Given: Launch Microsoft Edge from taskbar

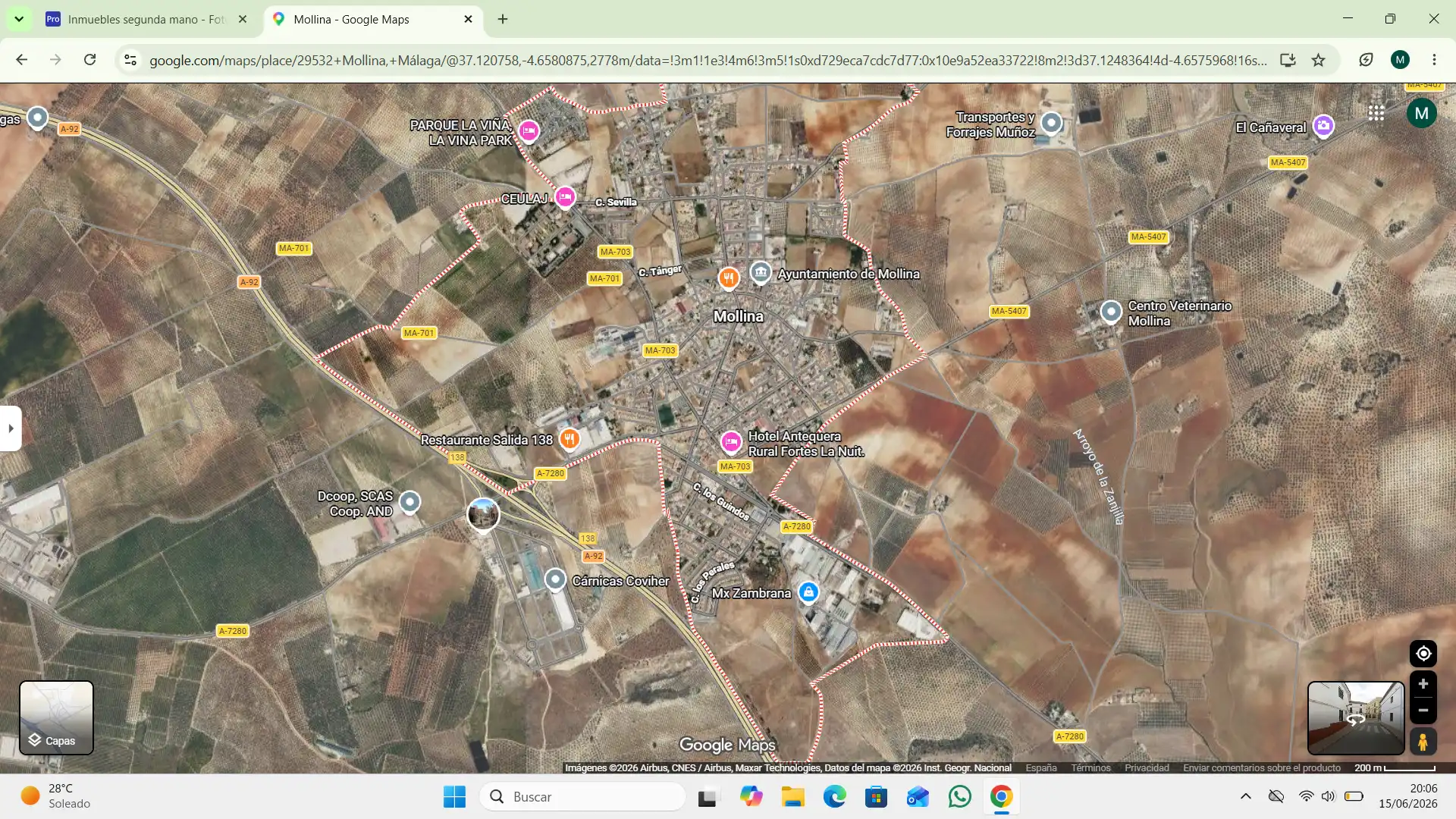Looking at the screenshot, I should tap(834, 797).
